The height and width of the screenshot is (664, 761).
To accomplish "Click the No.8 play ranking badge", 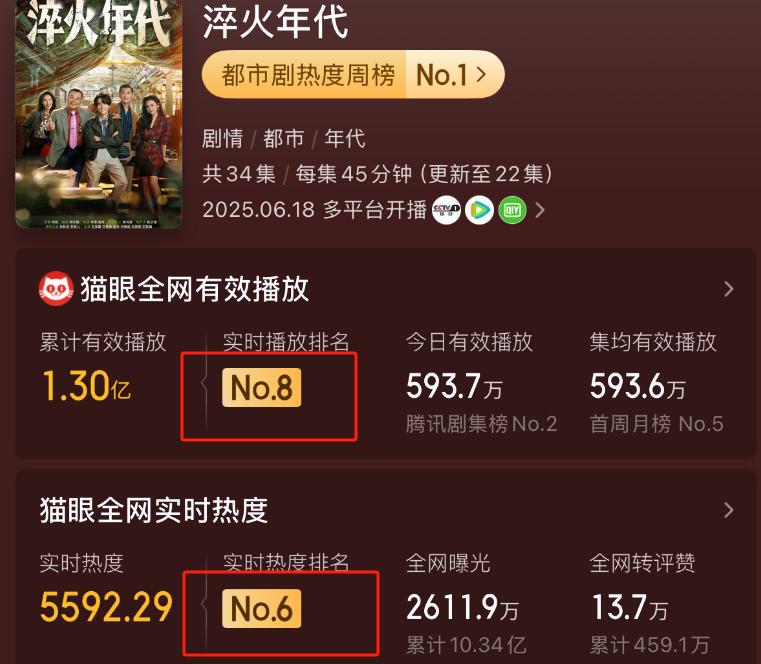I will (262, 387).
